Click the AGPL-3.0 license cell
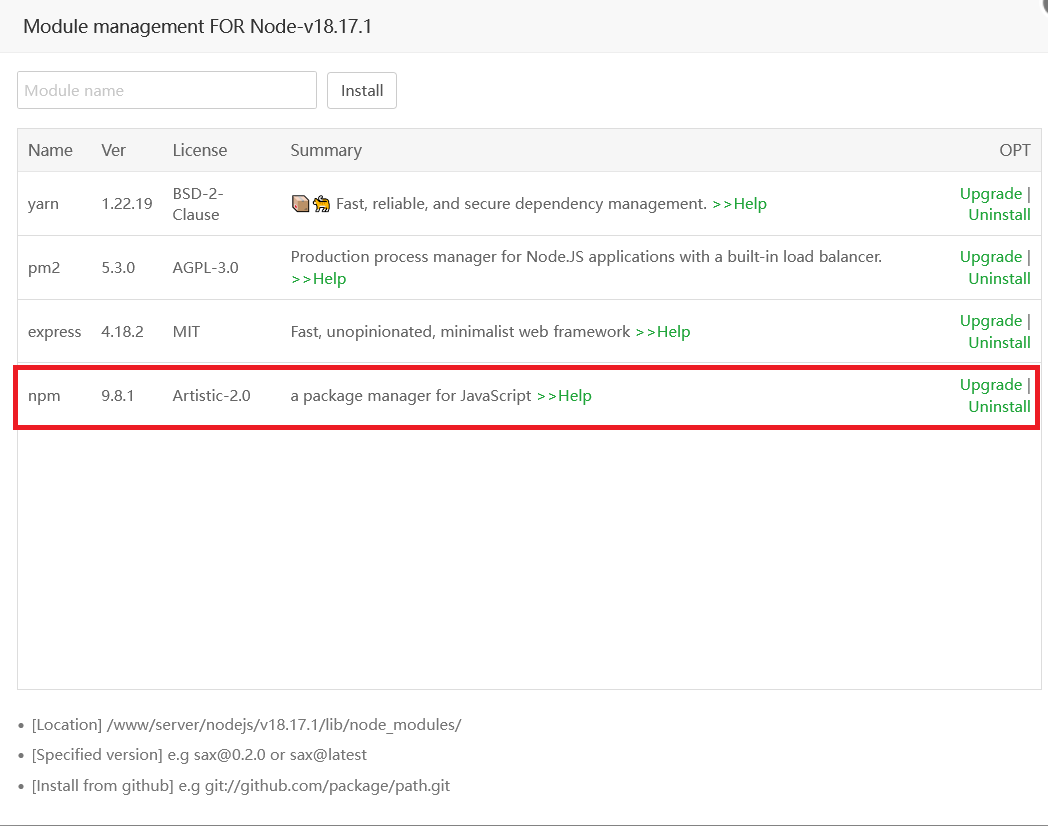Screen dimensions: 1048x826 [205, 268]
